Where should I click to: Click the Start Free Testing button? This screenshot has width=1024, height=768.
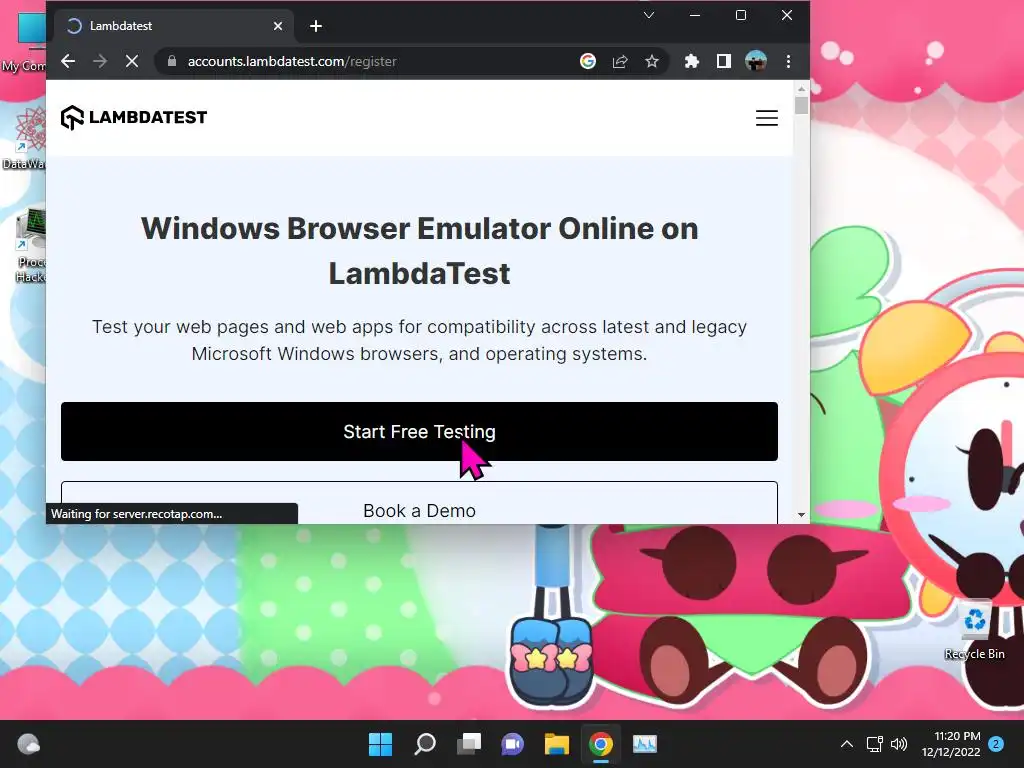(x=419, y=432)
